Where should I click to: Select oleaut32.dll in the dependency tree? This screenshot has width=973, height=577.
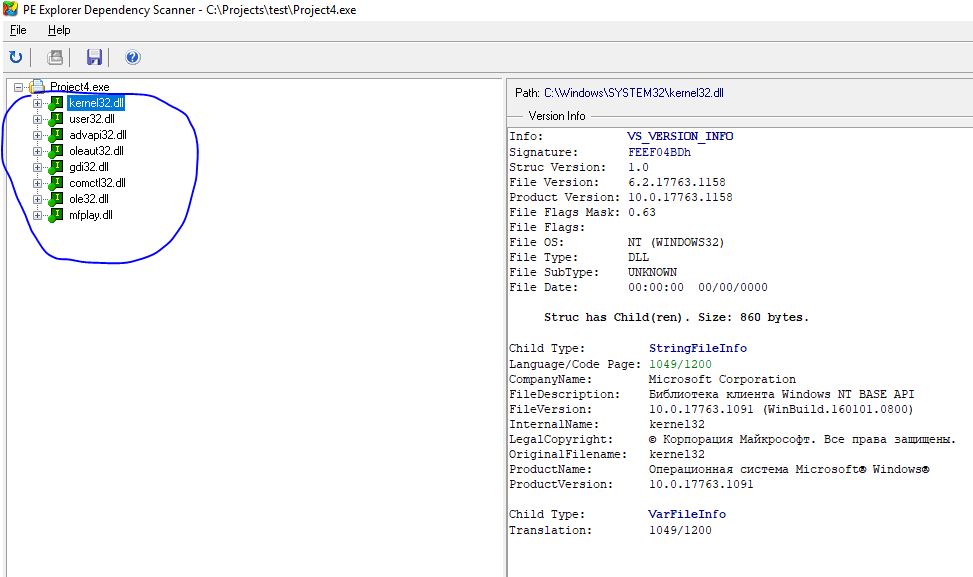pyautogui.click(x=96, y=151)
